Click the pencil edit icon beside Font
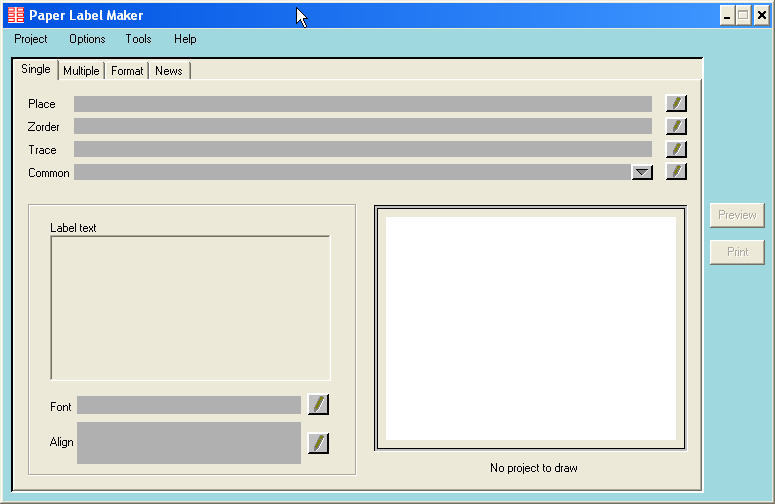 [318, 404]
